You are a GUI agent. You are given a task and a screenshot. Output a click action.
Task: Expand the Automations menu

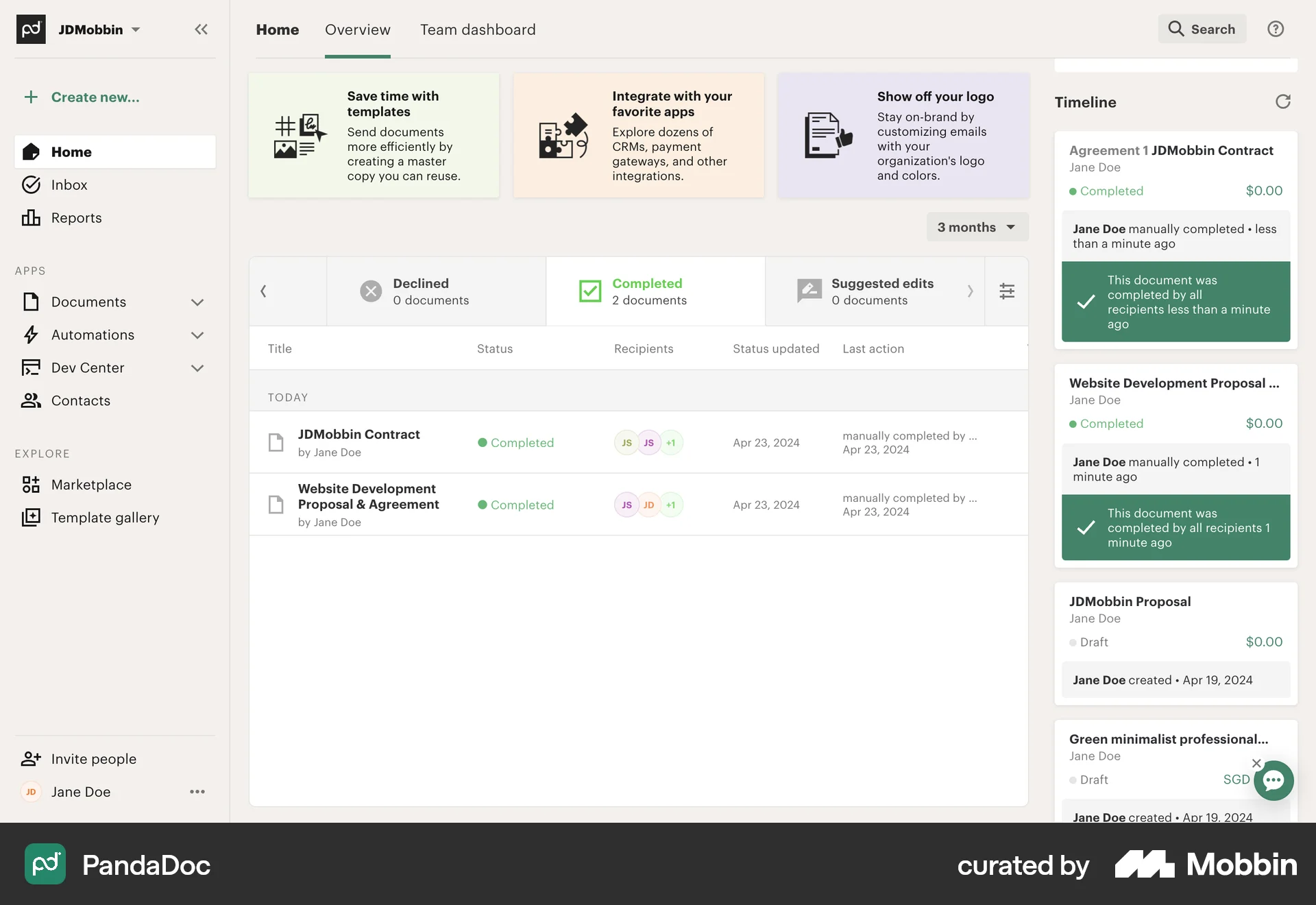[197, 335]
